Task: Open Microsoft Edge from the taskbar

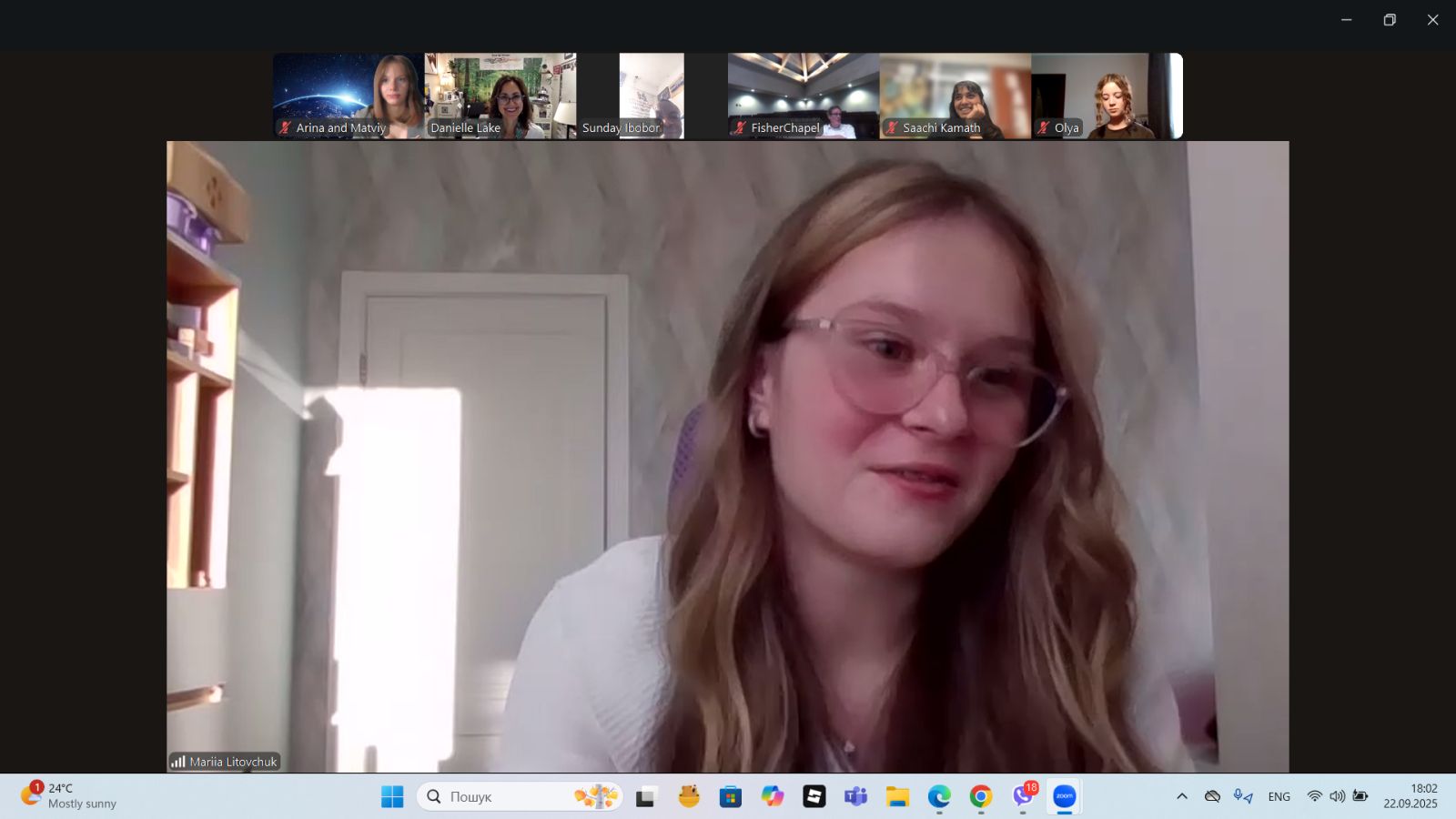Action: (x=939, y=796)
